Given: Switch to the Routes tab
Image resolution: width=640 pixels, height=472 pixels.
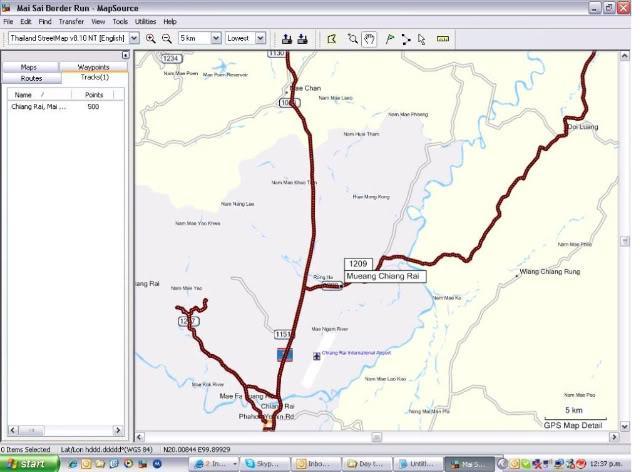Looking at the screenshot, I should (31, 78).
